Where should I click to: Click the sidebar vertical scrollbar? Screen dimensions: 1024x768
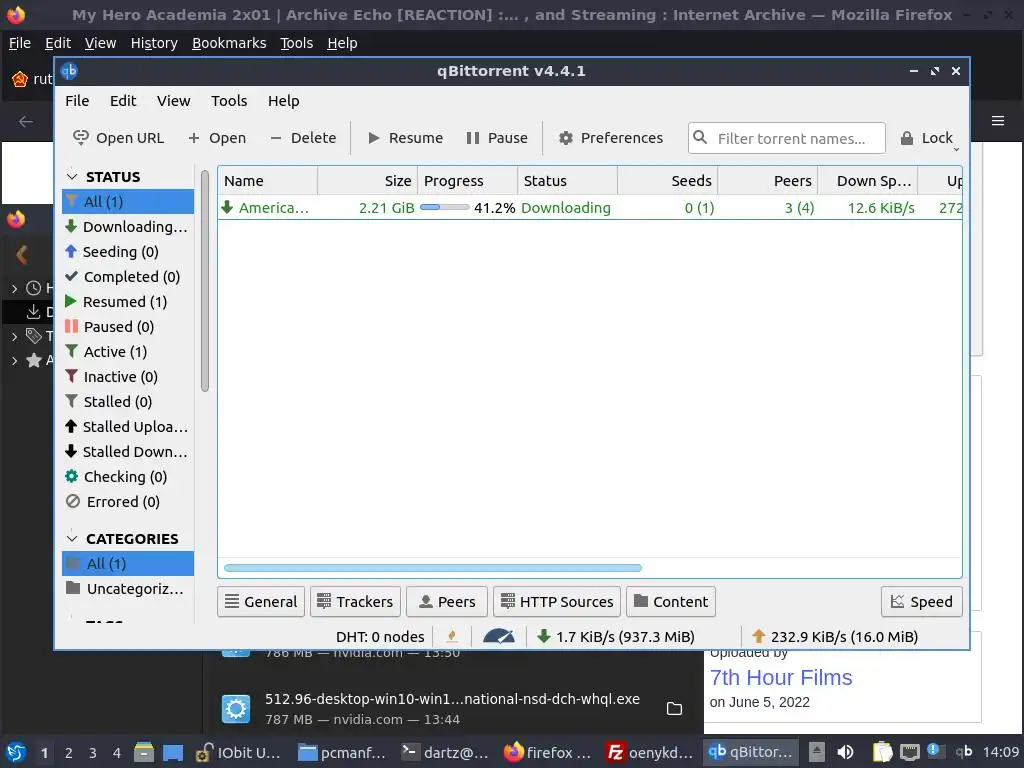[204, 281]
